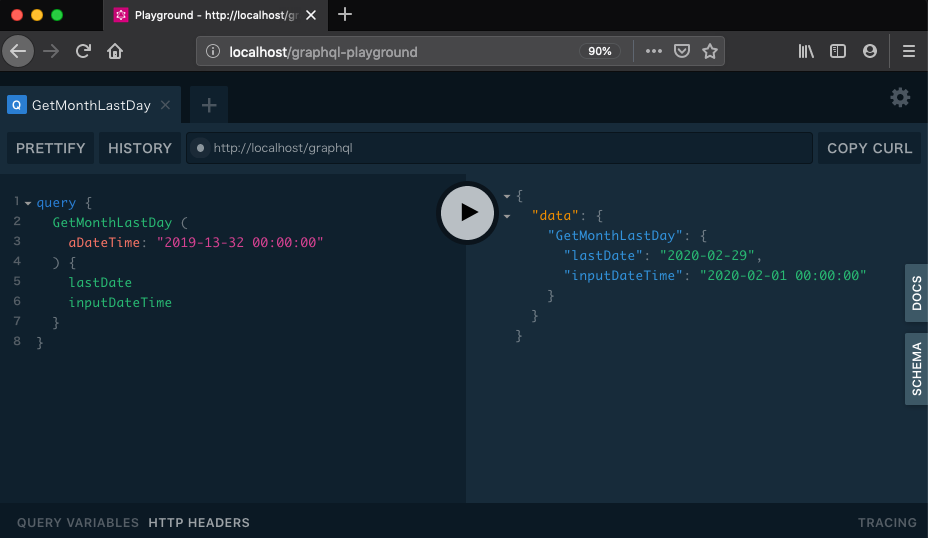The image size is (928, 538).
Task: Open Firefox hamburger menu
Action: pyautogui.click(x=908, y=51)
